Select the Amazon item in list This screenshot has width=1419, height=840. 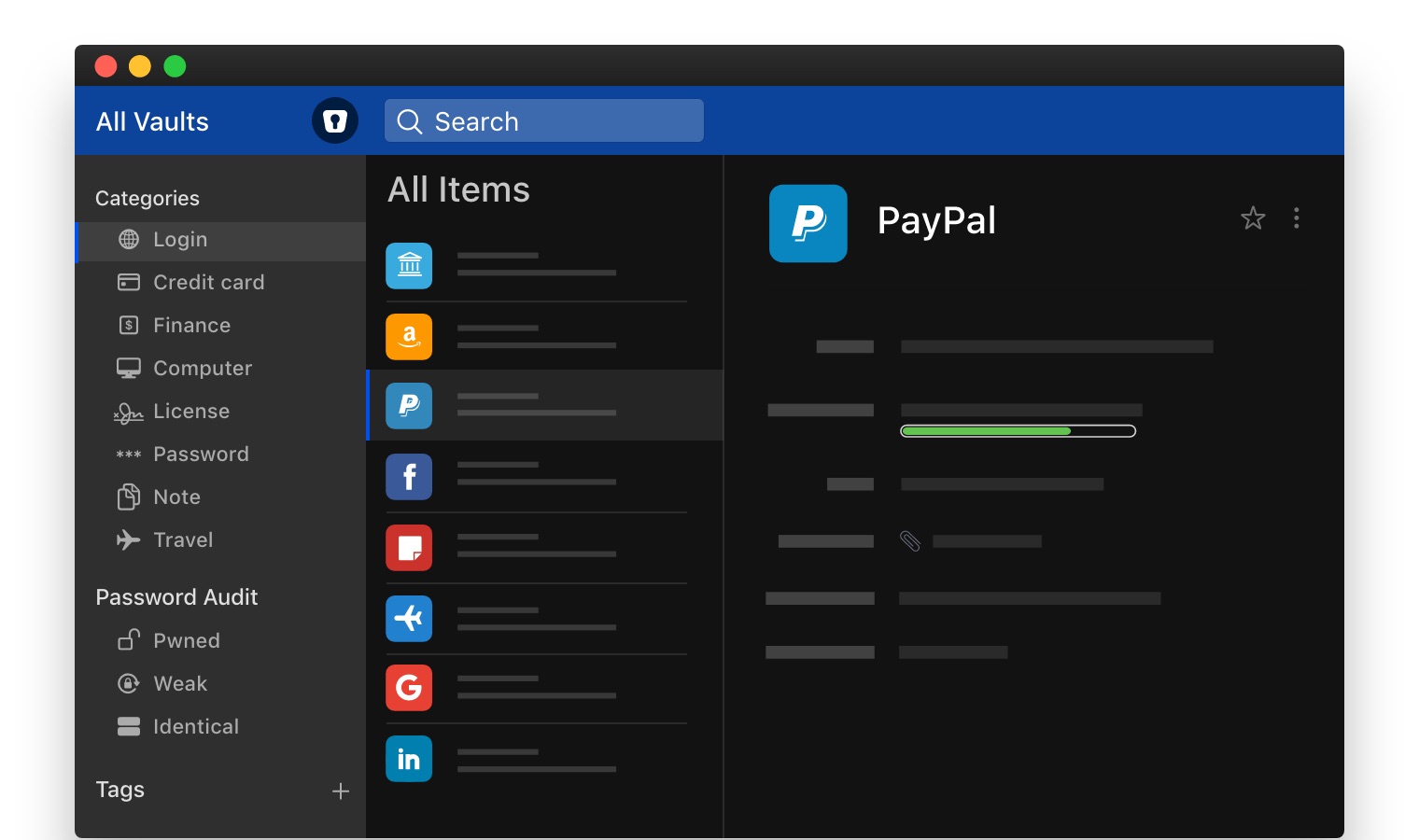coord(537,337)
